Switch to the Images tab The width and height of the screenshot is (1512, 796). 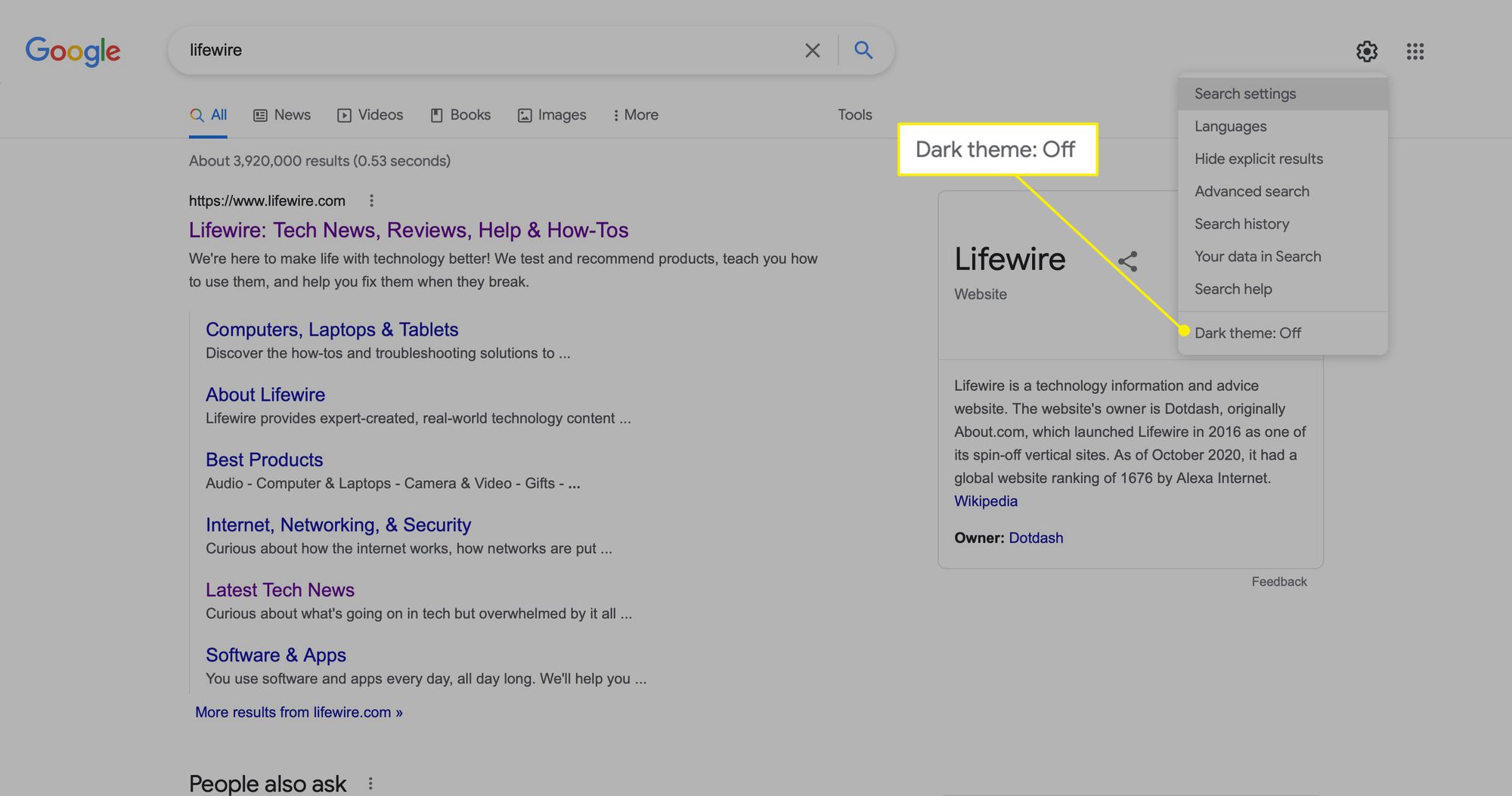pyautogui.click(x=552, y=115)
